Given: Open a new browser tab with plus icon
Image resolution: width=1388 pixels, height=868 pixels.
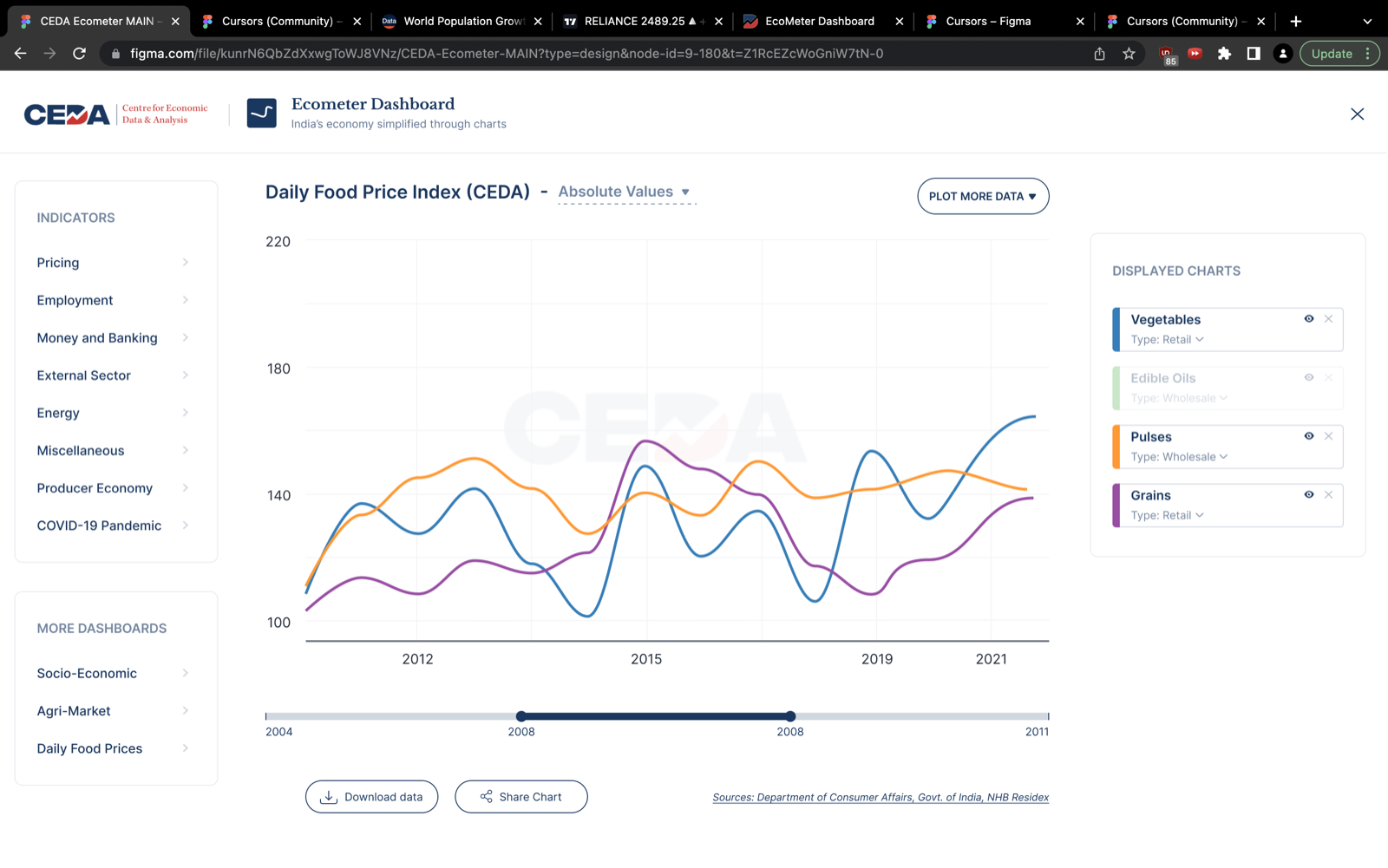Looking at the screenshot, I should 1296,21.
